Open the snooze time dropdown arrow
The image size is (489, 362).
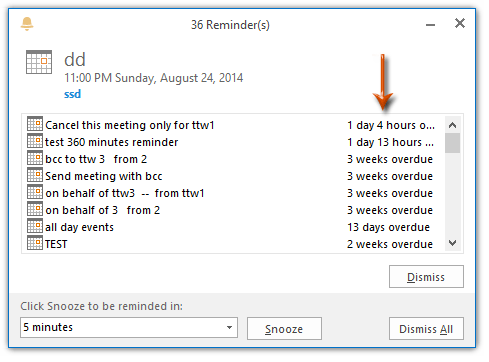click(x=229, y=327)
